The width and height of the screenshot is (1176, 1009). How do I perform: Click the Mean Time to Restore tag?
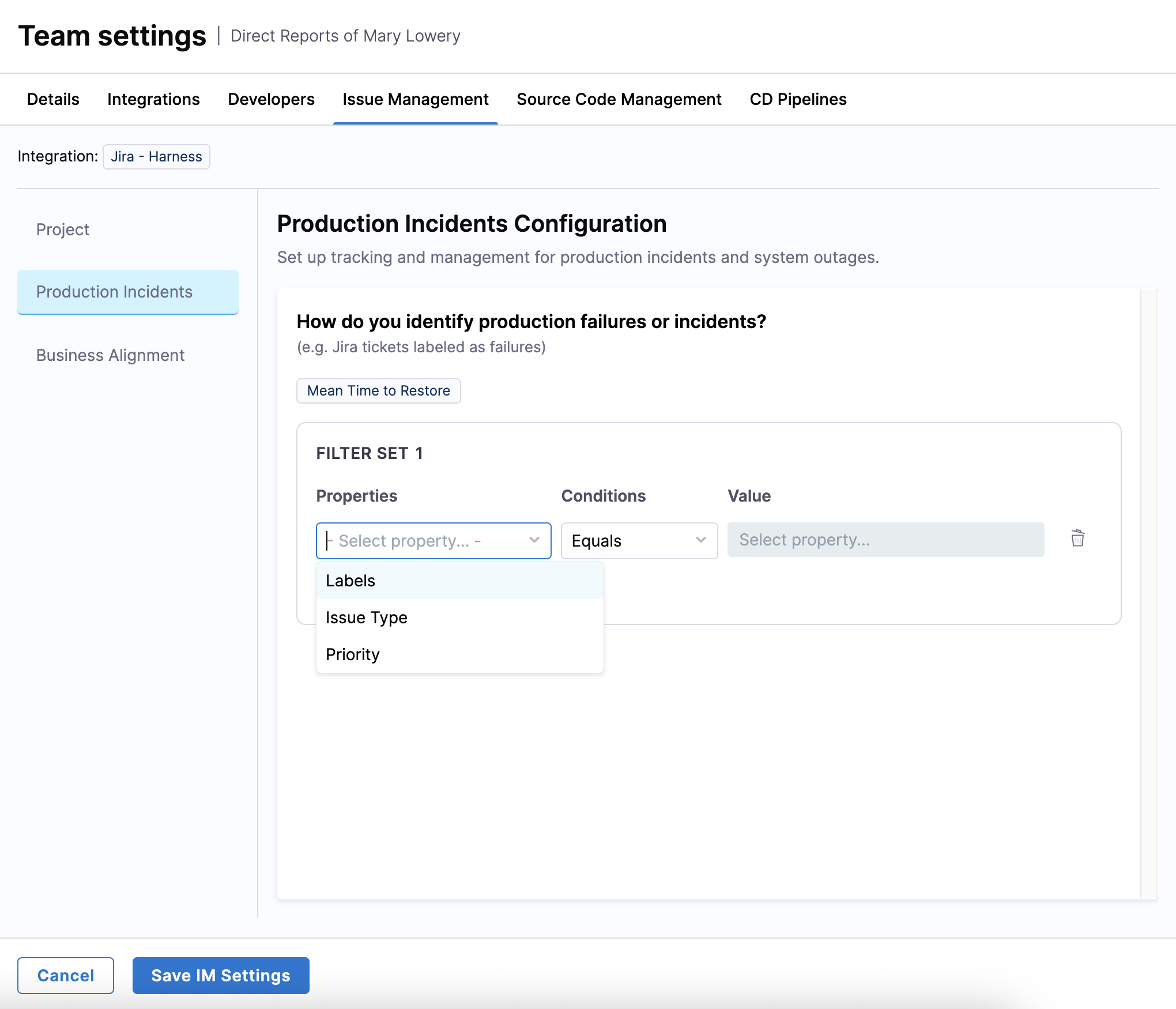coord(378,391)
